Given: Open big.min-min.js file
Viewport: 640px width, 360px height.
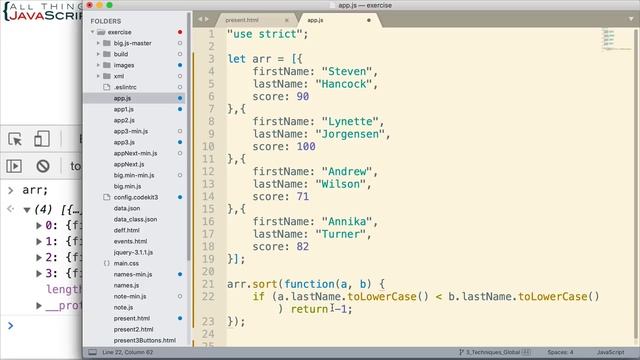Looking at the screenshot, I should tap(134, 175).
